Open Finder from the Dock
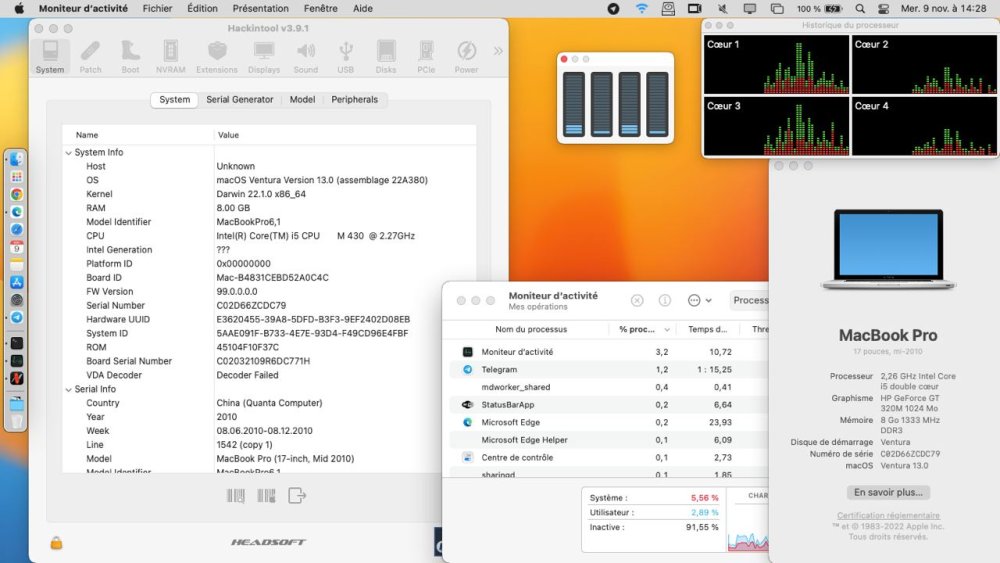This screenshot has height=563, width=1000. [x=17, y=159]
